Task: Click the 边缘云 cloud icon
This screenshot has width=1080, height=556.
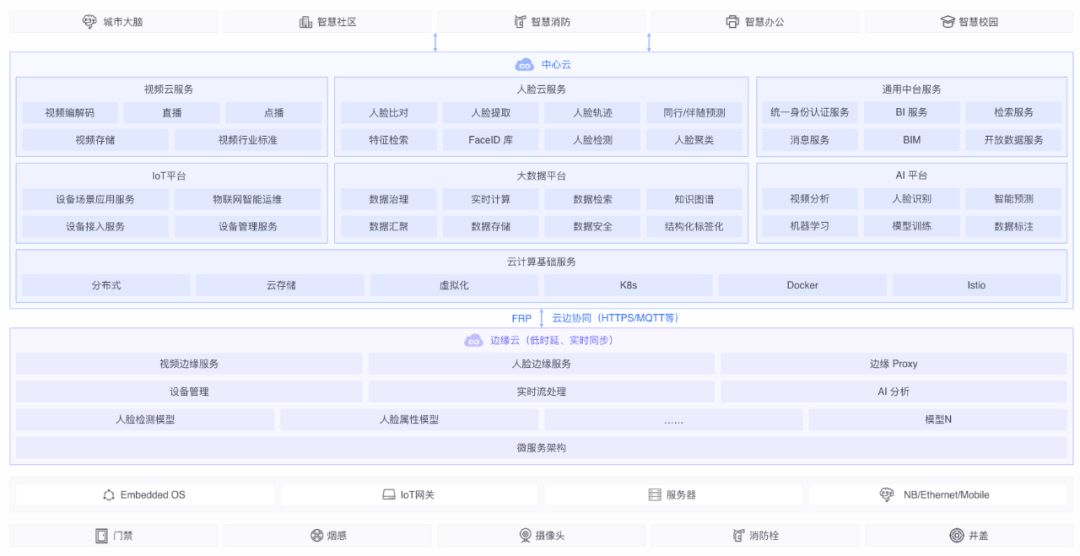Action: pos(473,340)
